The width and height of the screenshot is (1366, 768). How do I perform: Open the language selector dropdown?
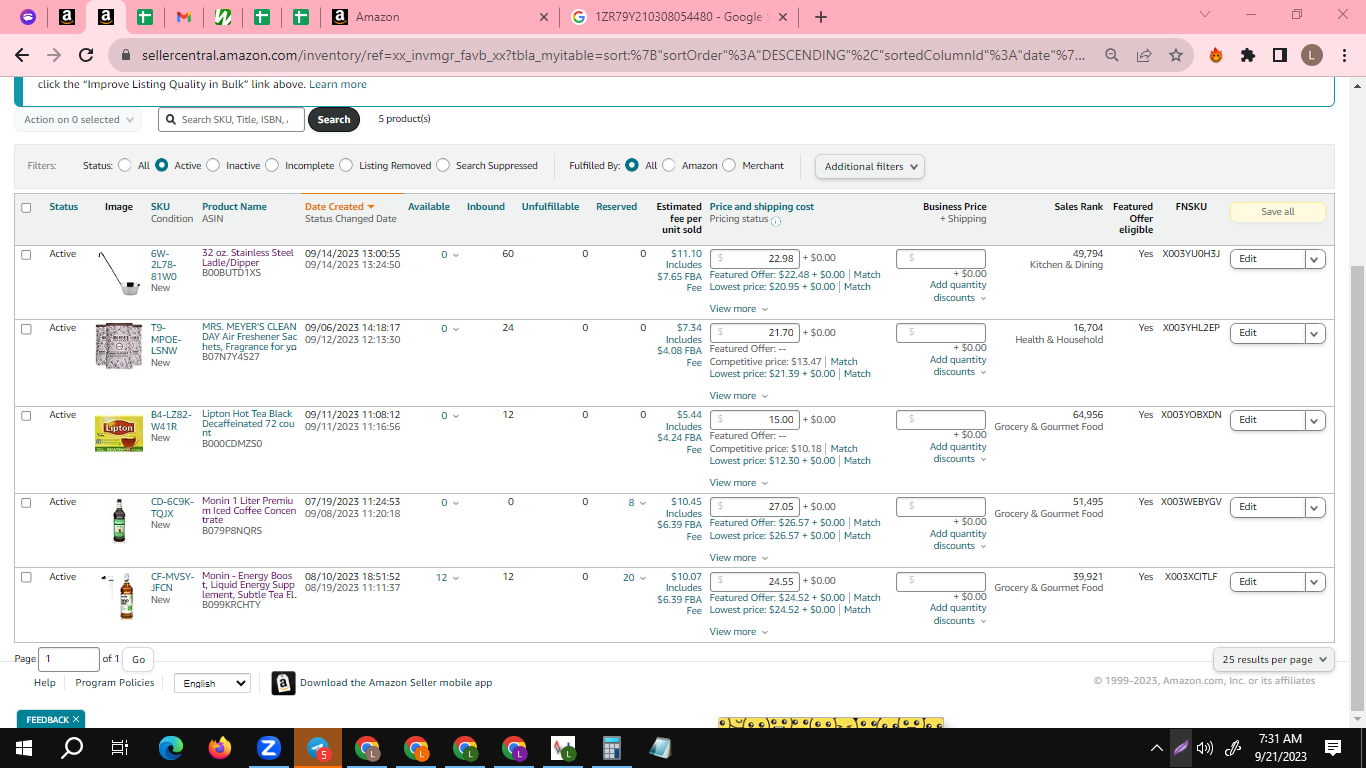point(212,683)
